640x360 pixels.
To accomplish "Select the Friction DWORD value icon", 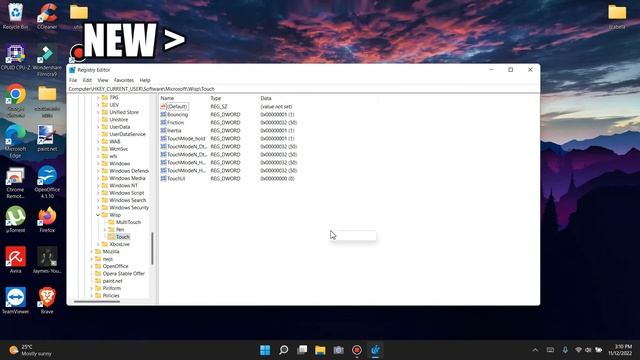I will pos(163,122).
